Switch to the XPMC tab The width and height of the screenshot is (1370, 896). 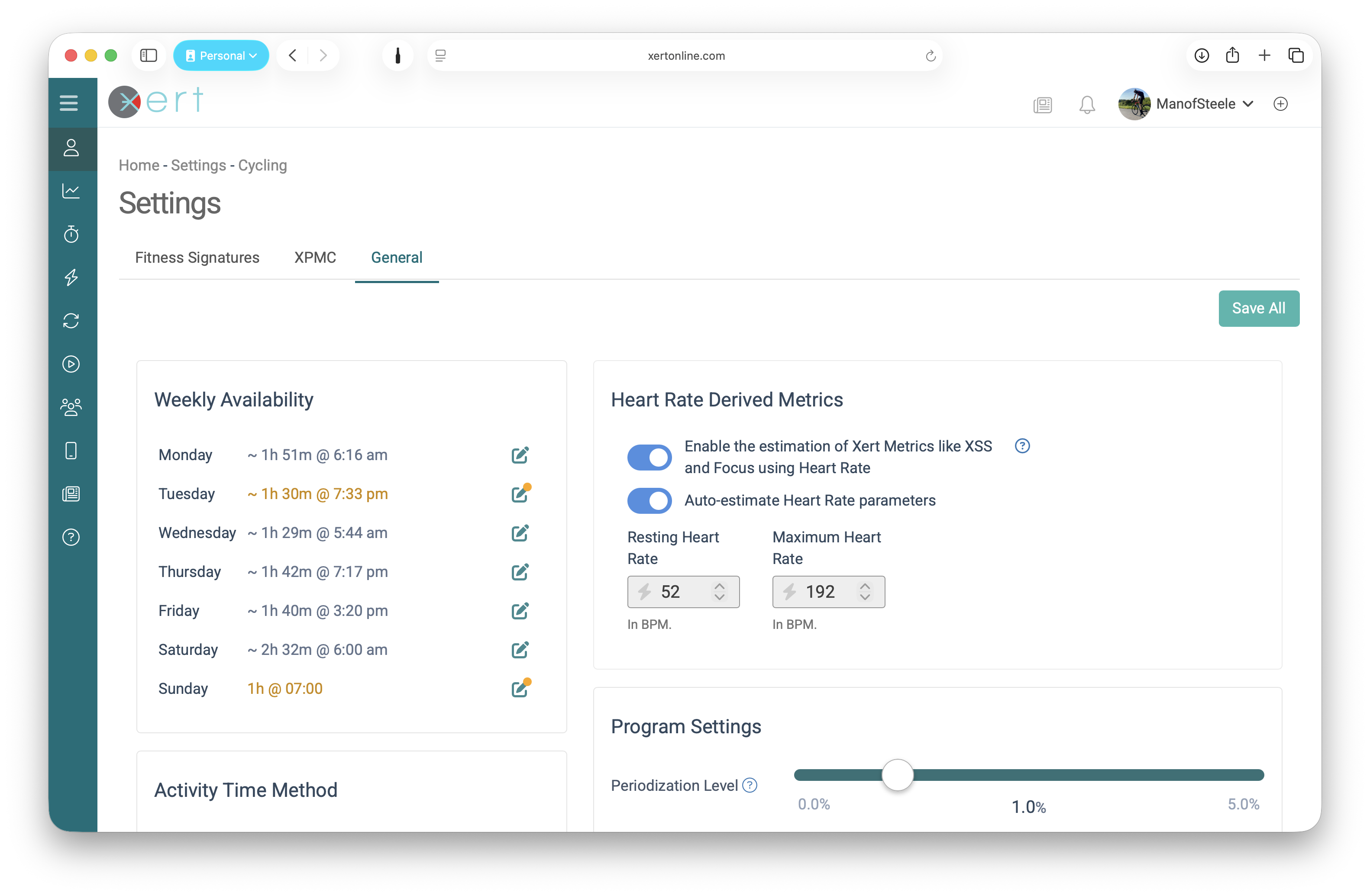click(315, 257)
